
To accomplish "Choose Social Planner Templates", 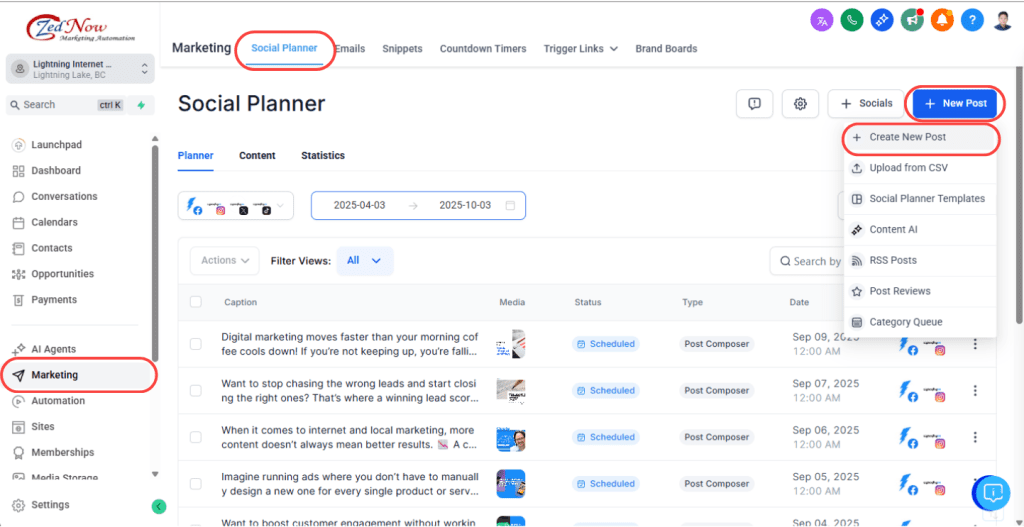I will 920,199.
